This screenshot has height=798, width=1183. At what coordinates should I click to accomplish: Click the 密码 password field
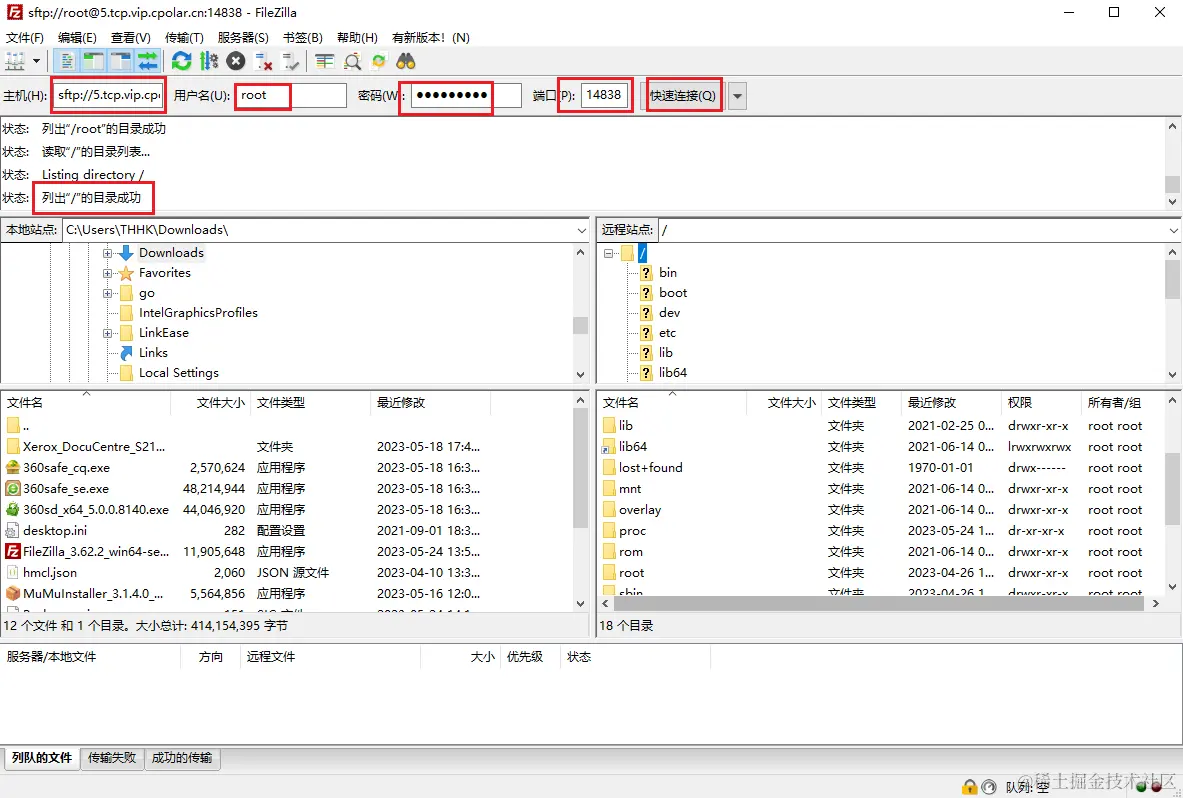[464, 95]
